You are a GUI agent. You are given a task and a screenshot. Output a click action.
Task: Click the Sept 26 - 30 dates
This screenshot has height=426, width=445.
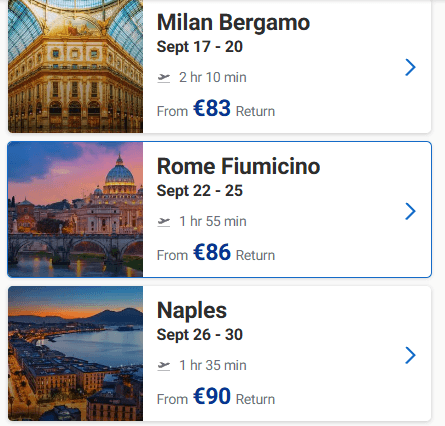coord(200,335)
